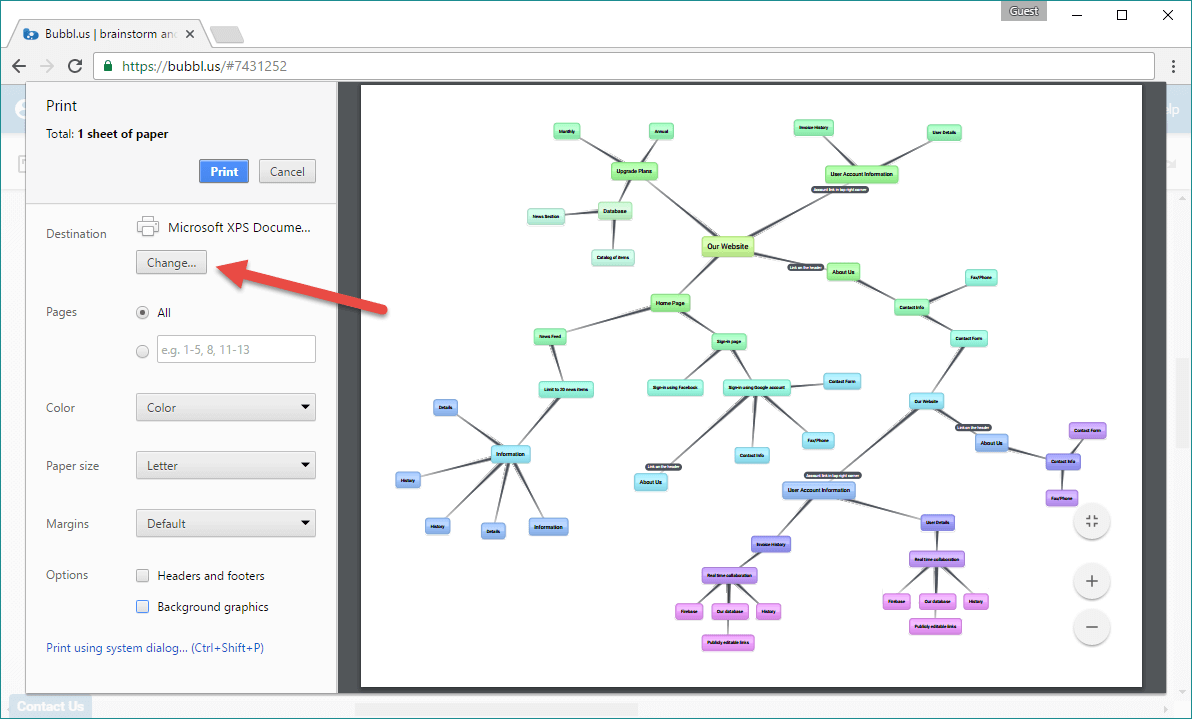Click the 'Limit to 20 news items' node
Screen dimensions: 1192x719
(x=566, y=389)
